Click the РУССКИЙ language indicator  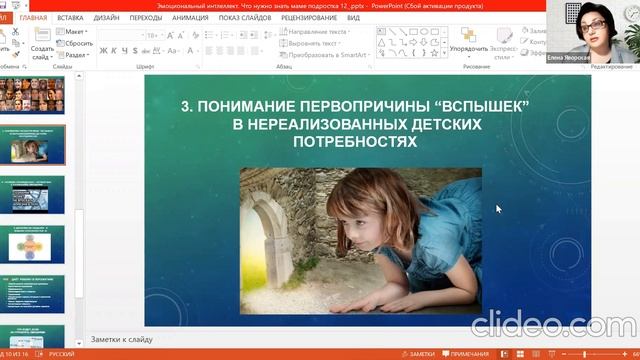62,354
